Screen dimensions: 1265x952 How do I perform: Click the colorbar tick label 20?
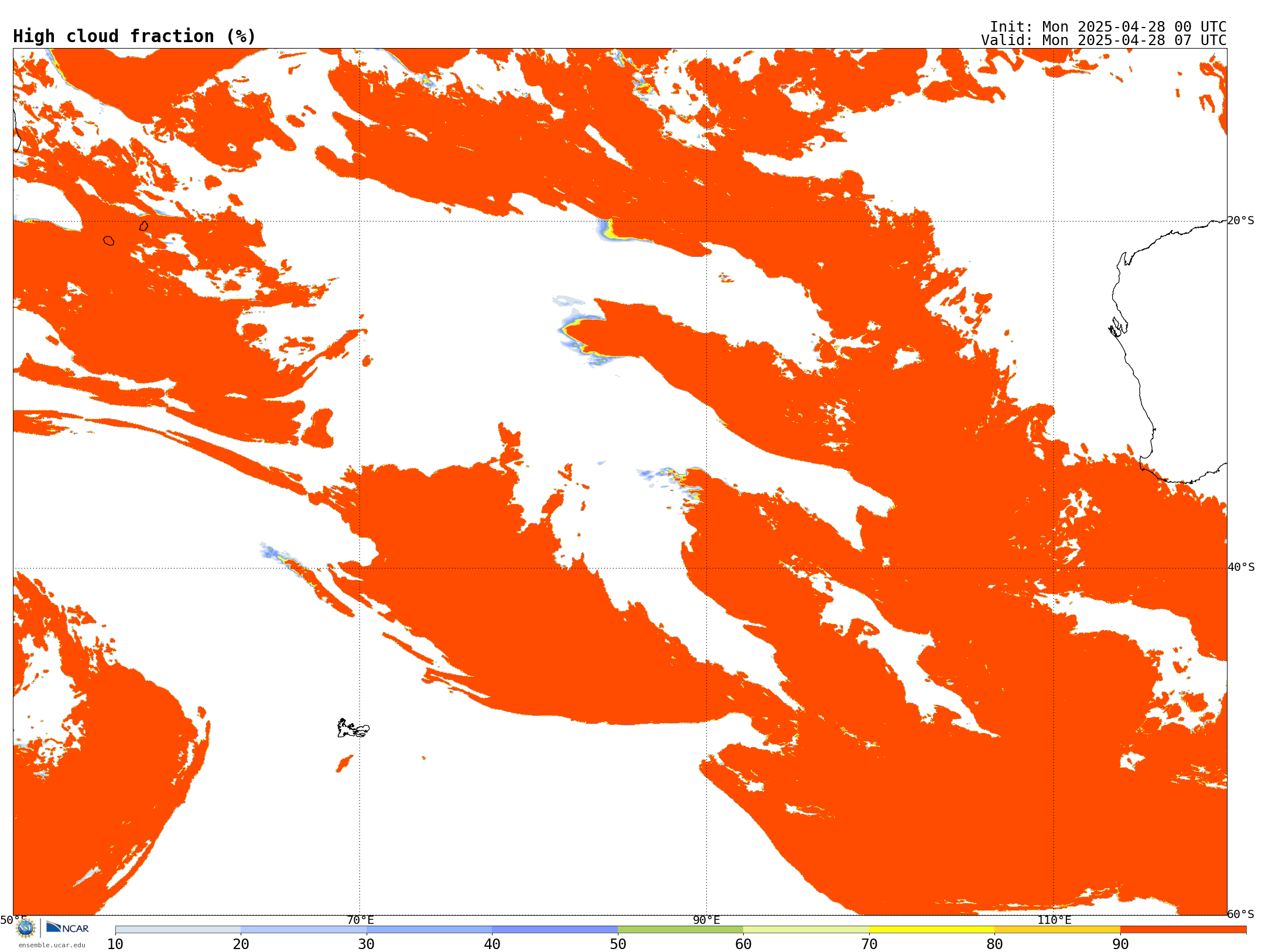(x=241, y=944)
